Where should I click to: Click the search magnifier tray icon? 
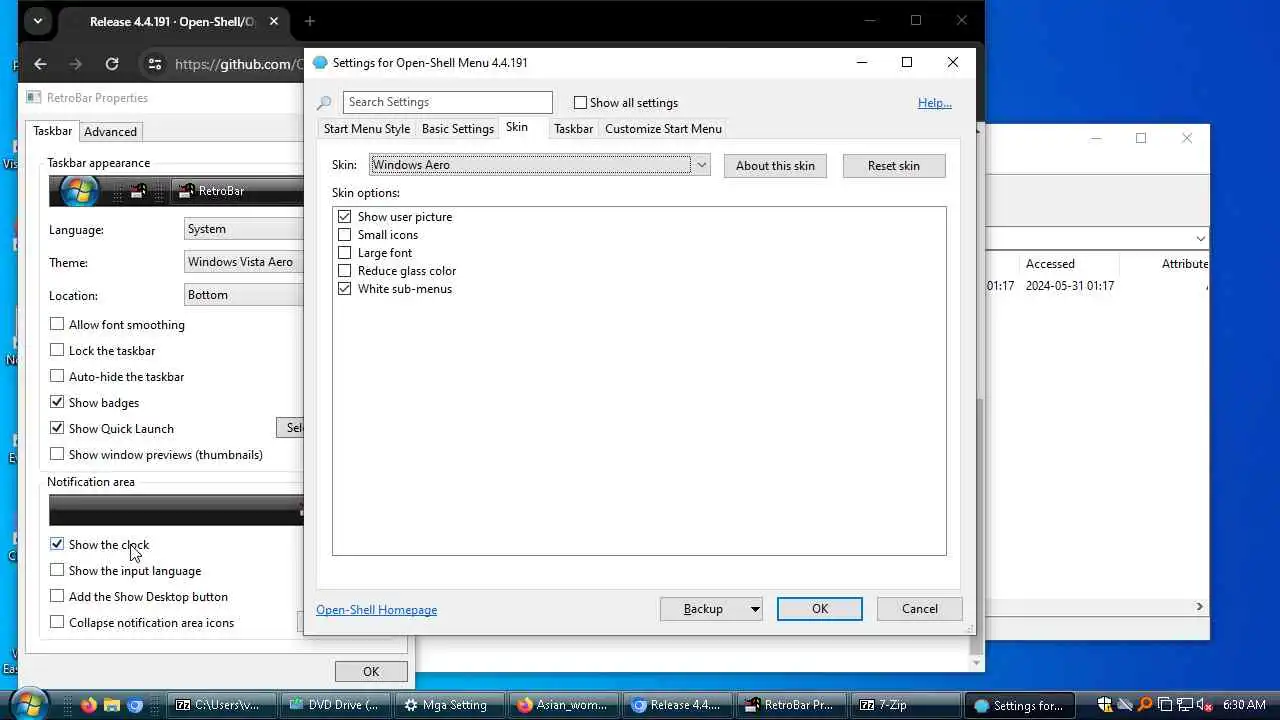tap(1145, 705)
